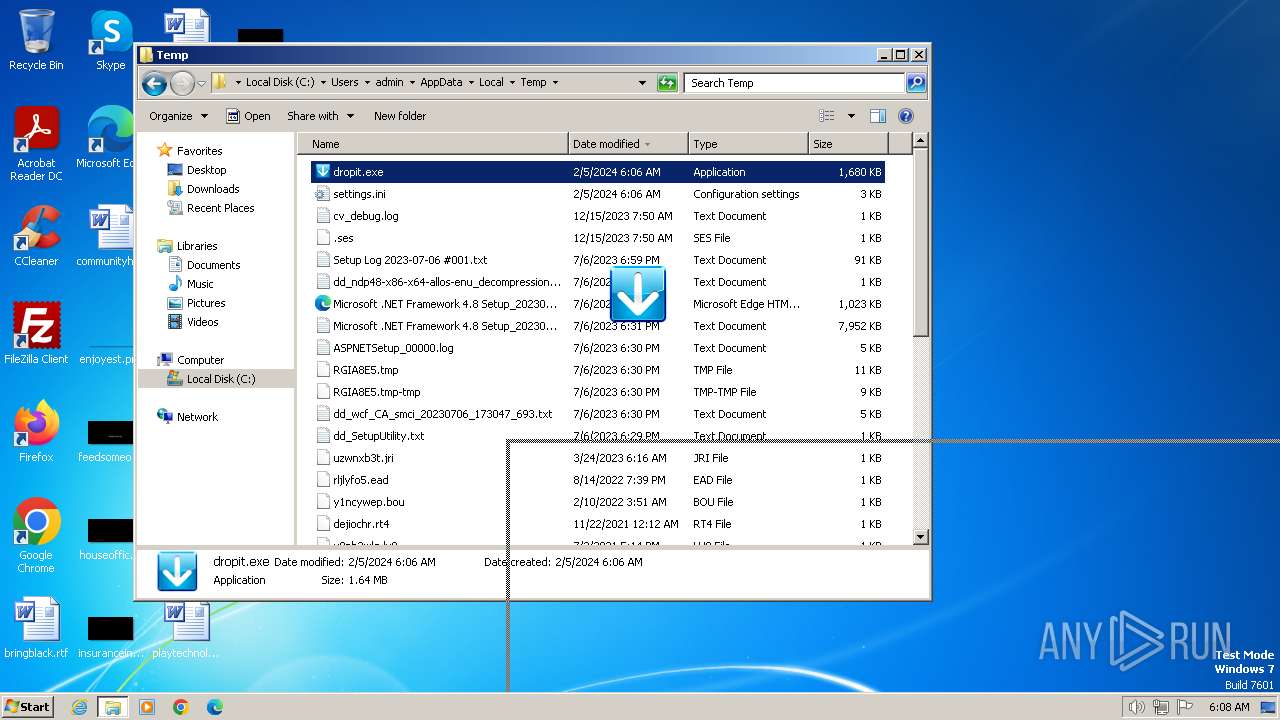This screenshot has height=720, width=1280.
Task: Click the Forward navigation arrow button
Action: coord(182,83)
